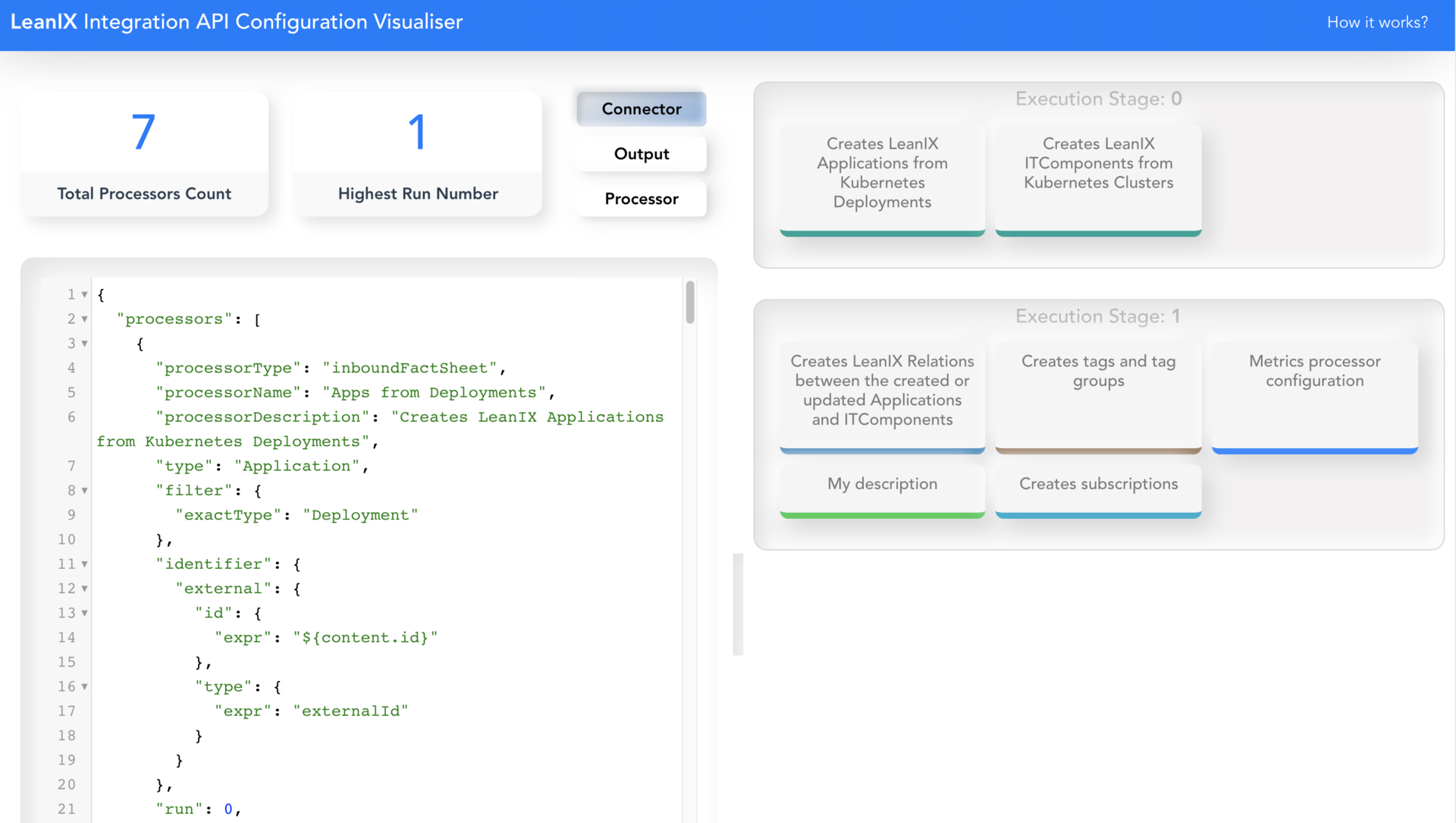
Task: Collapse fold arrow on line 3
Action: [84, 344]
